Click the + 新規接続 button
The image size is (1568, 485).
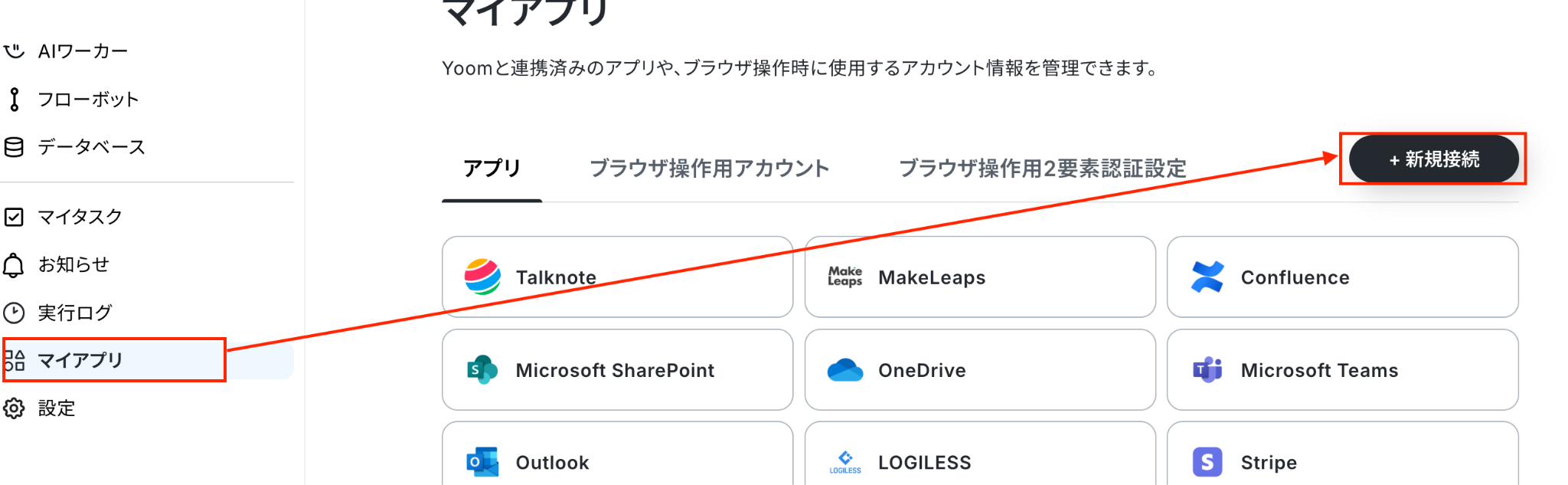tap(1433, 159)
